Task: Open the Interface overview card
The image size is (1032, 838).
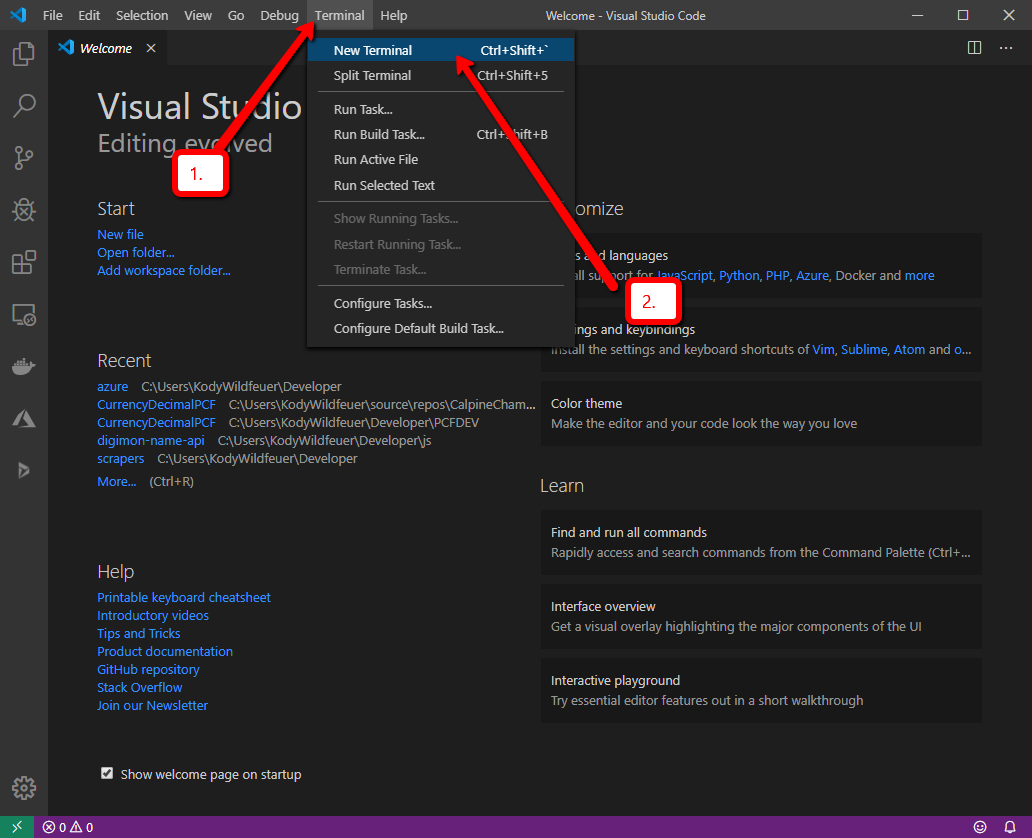Action: 761,616
